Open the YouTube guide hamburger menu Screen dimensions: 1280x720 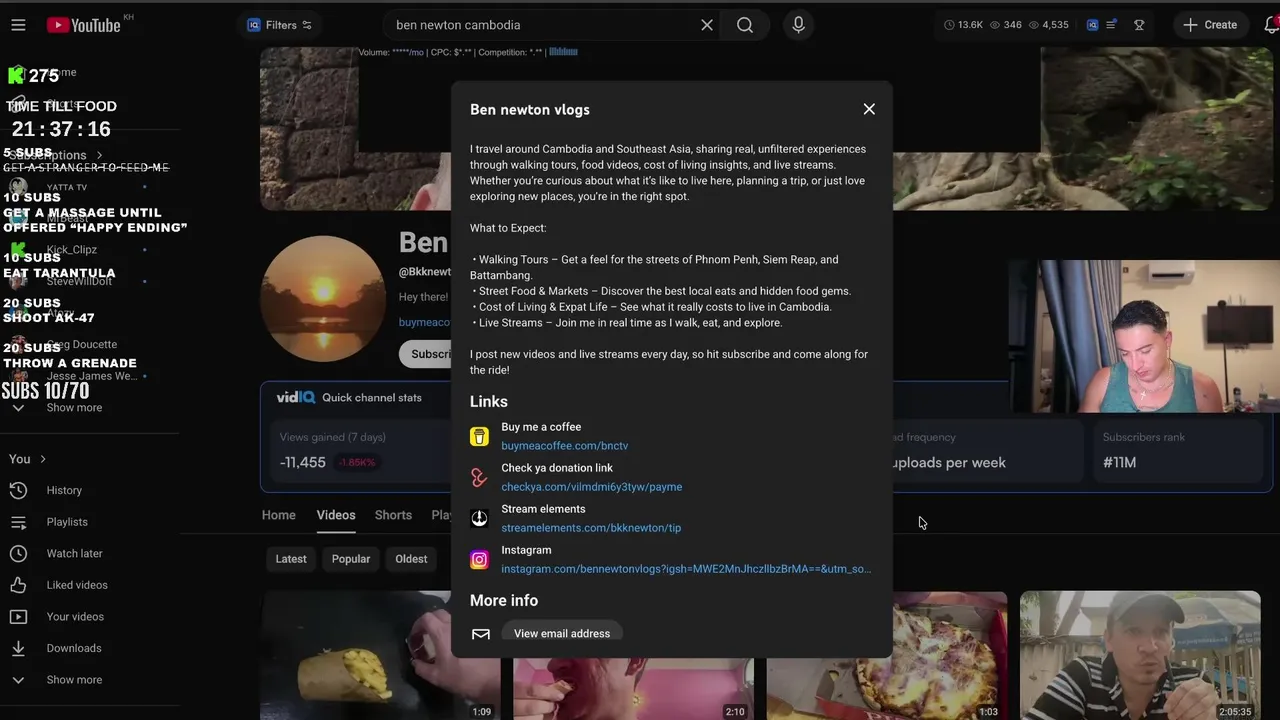tap(18, 25)
